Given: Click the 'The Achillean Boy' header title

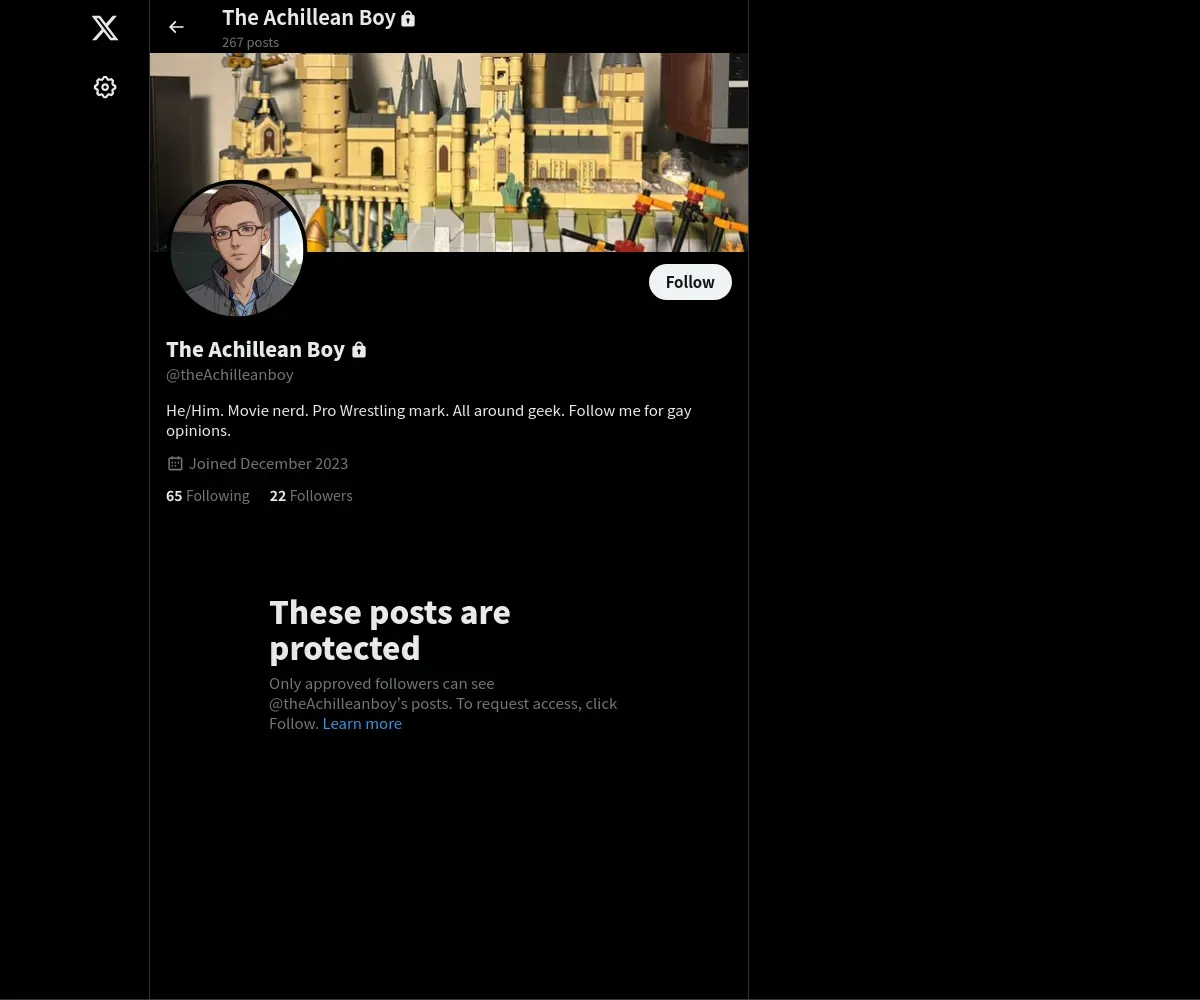Looking at the screenshot, I should pyautogui.click(x=309, y=18).
